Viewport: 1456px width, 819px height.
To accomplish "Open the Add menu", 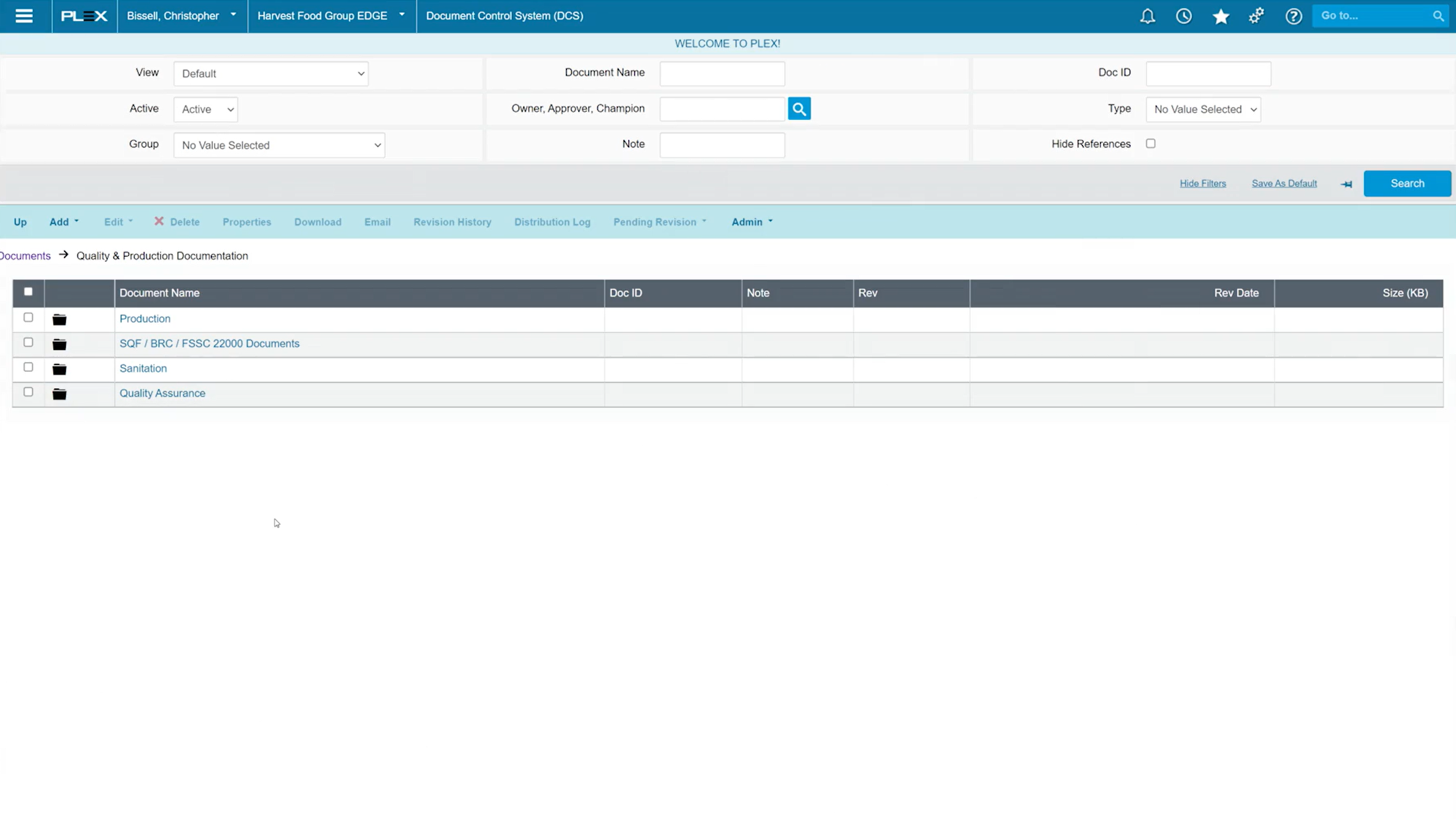I will pos(64,222).
